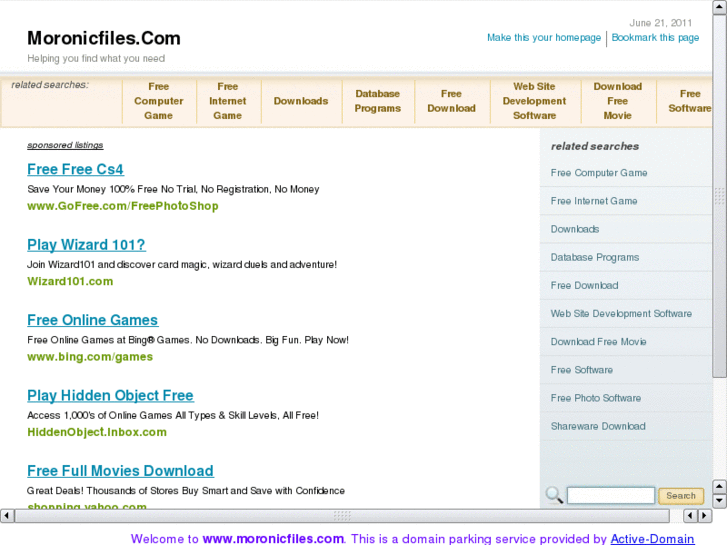Viewport: 727px width, 545px height.
Task: Select 'Download Free Movie' in top bar
Action: point(618,101)
